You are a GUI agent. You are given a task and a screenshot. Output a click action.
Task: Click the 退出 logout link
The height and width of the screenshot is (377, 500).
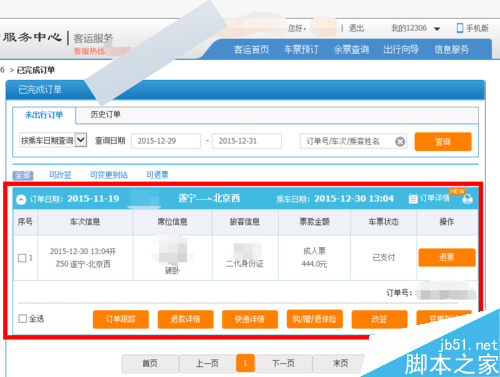(x=356, y=28)
